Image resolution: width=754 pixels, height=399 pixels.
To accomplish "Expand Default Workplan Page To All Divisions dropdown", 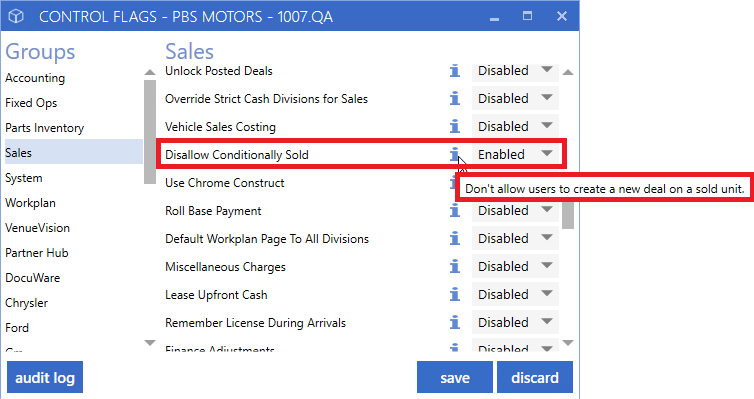I will pyautogui.click(x=515, y=238).
